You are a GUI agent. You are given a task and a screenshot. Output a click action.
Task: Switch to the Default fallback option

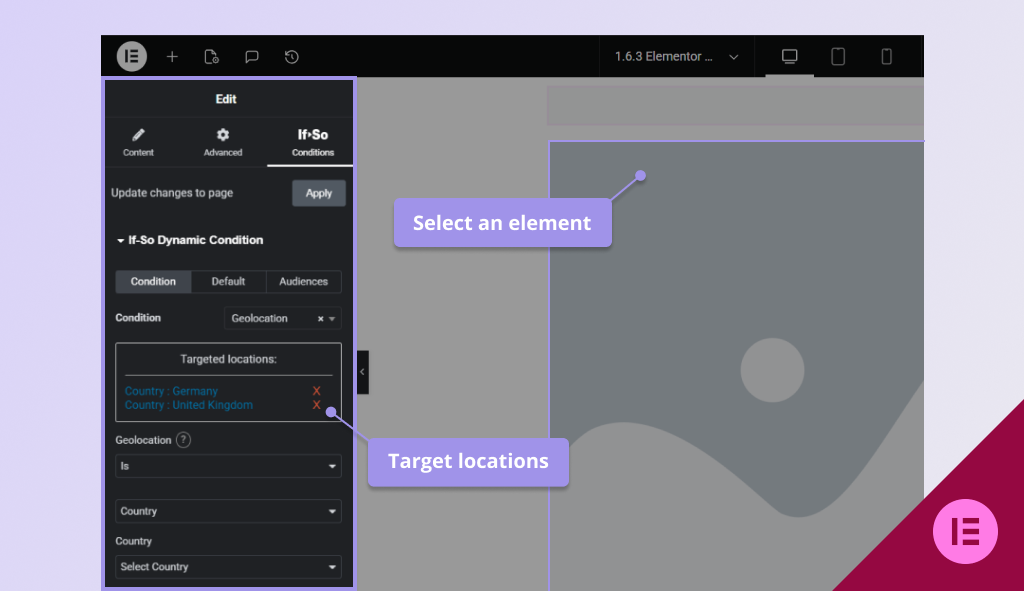pos(228,281)
